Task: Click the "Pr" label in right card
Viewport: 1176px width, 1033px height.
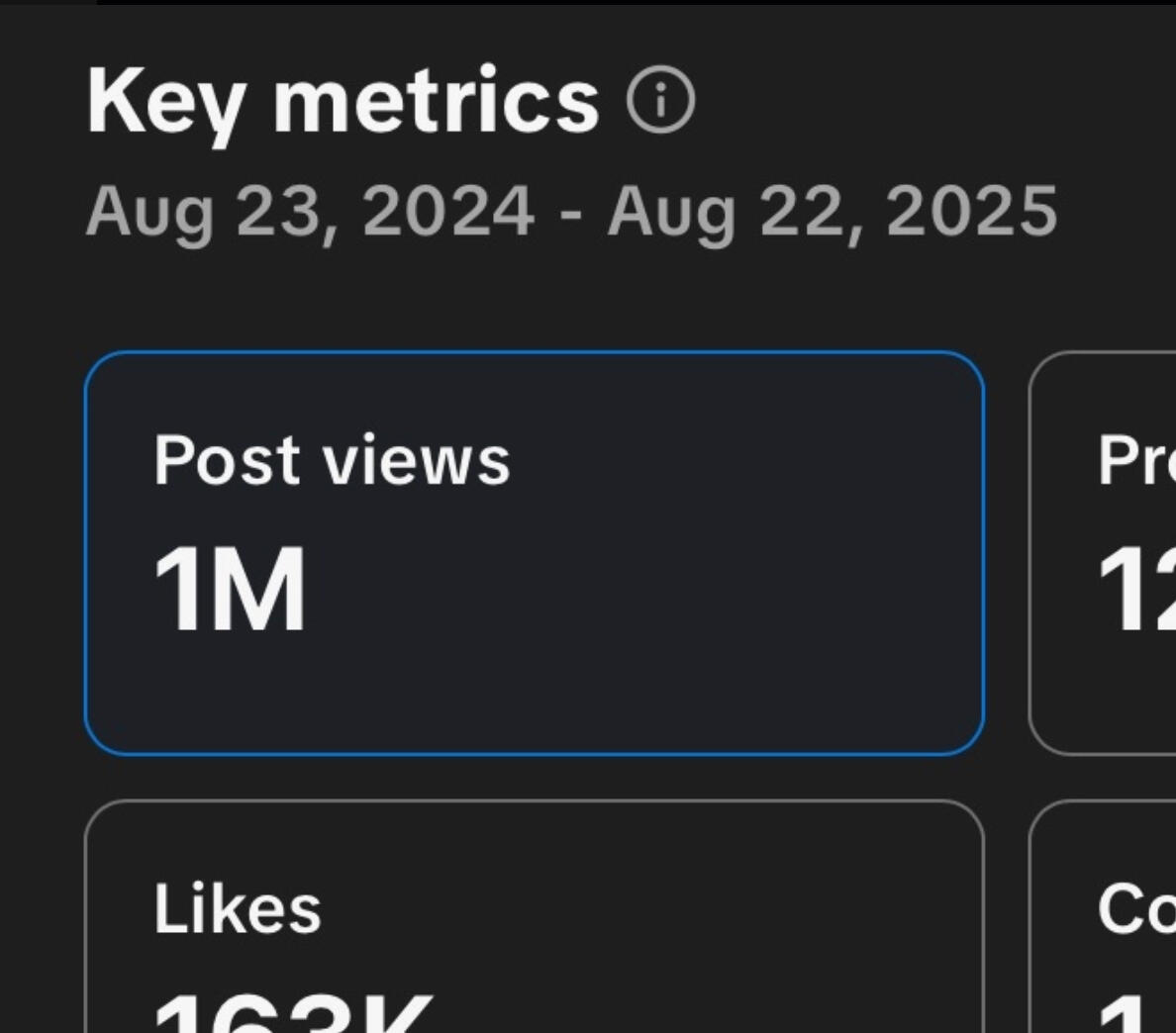Action: [1135, 461]
